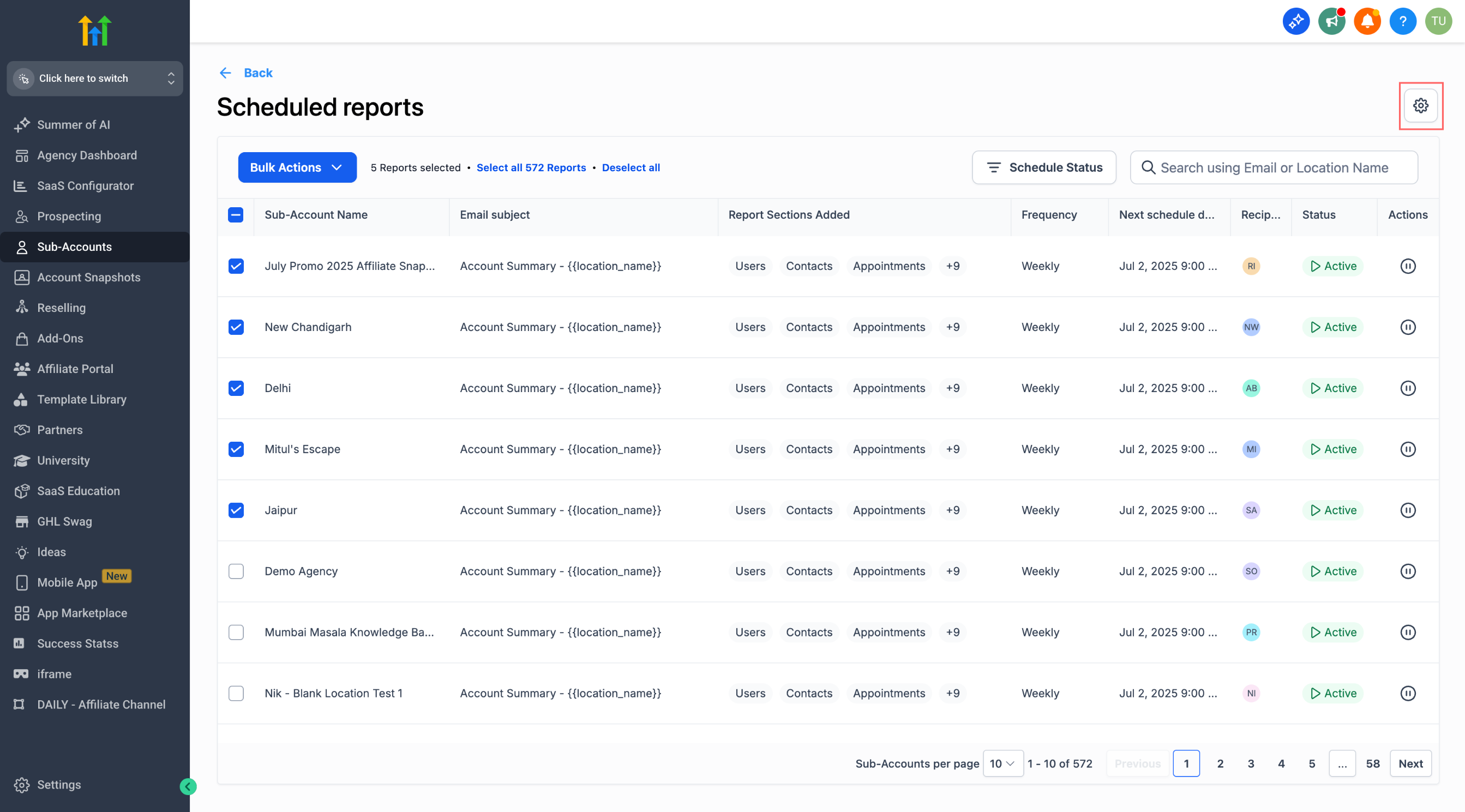1465x812 pixels.
Task: Click the blue help question mark icon
Action: (x=1402, y=22)
